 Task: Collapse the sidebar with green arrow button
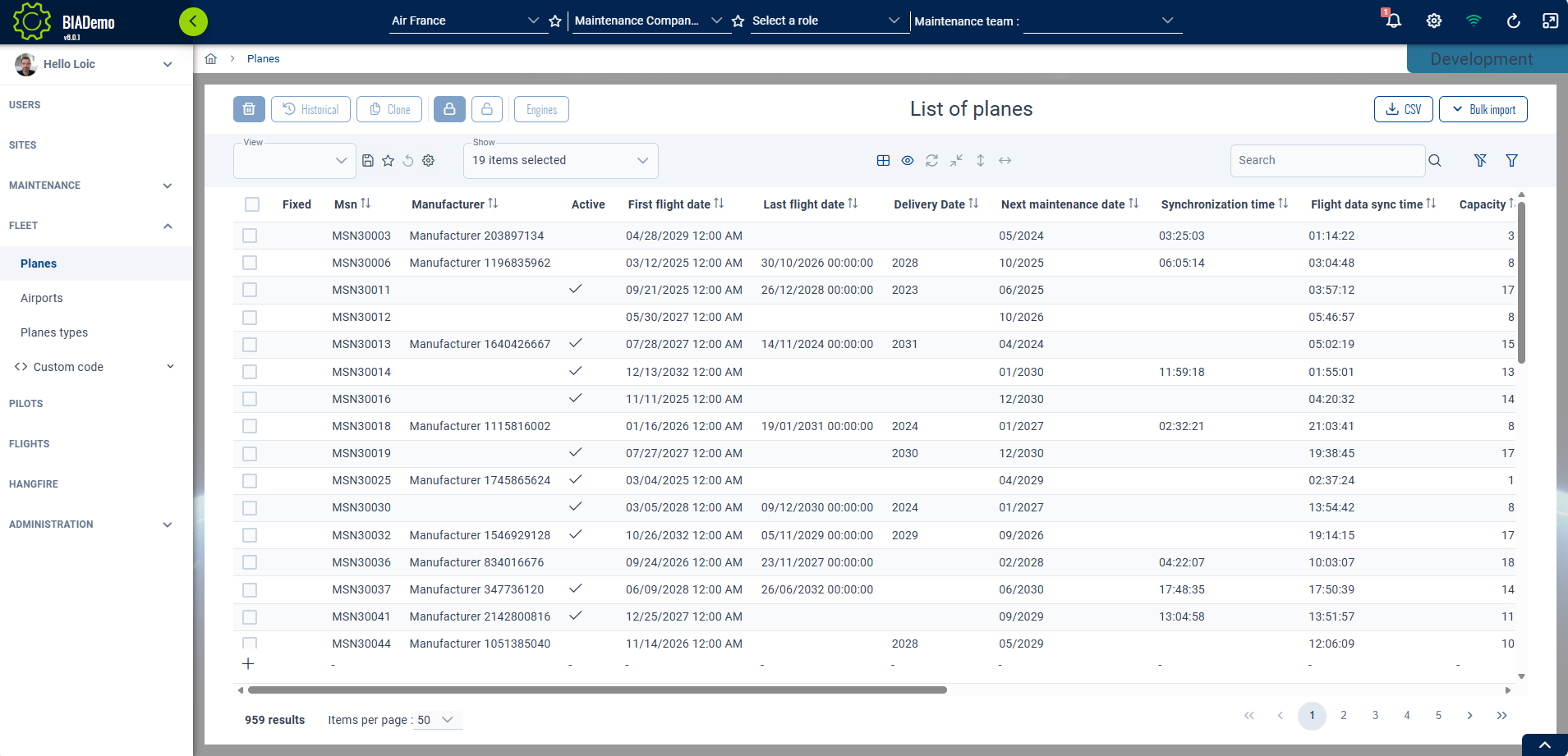[x=193, y=21]
